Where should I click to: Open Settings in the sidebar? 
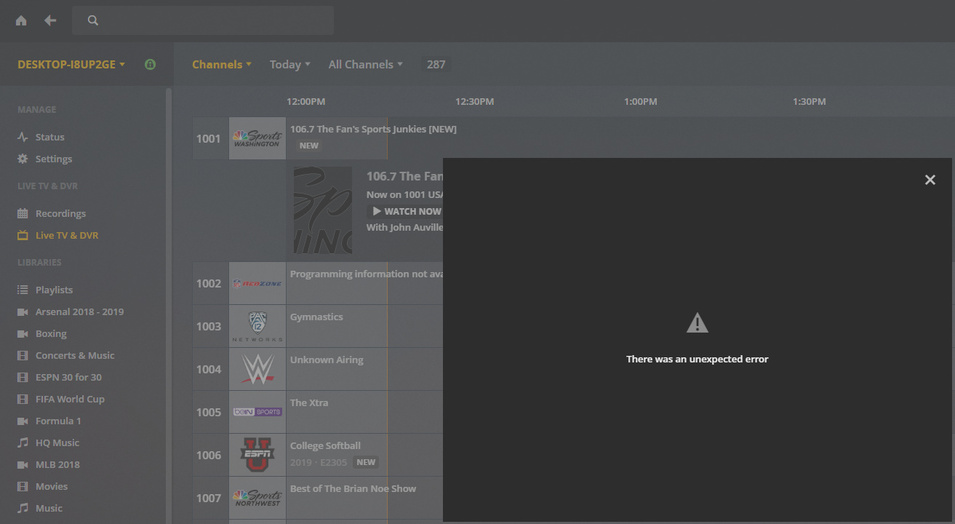(x=54, y=159)
